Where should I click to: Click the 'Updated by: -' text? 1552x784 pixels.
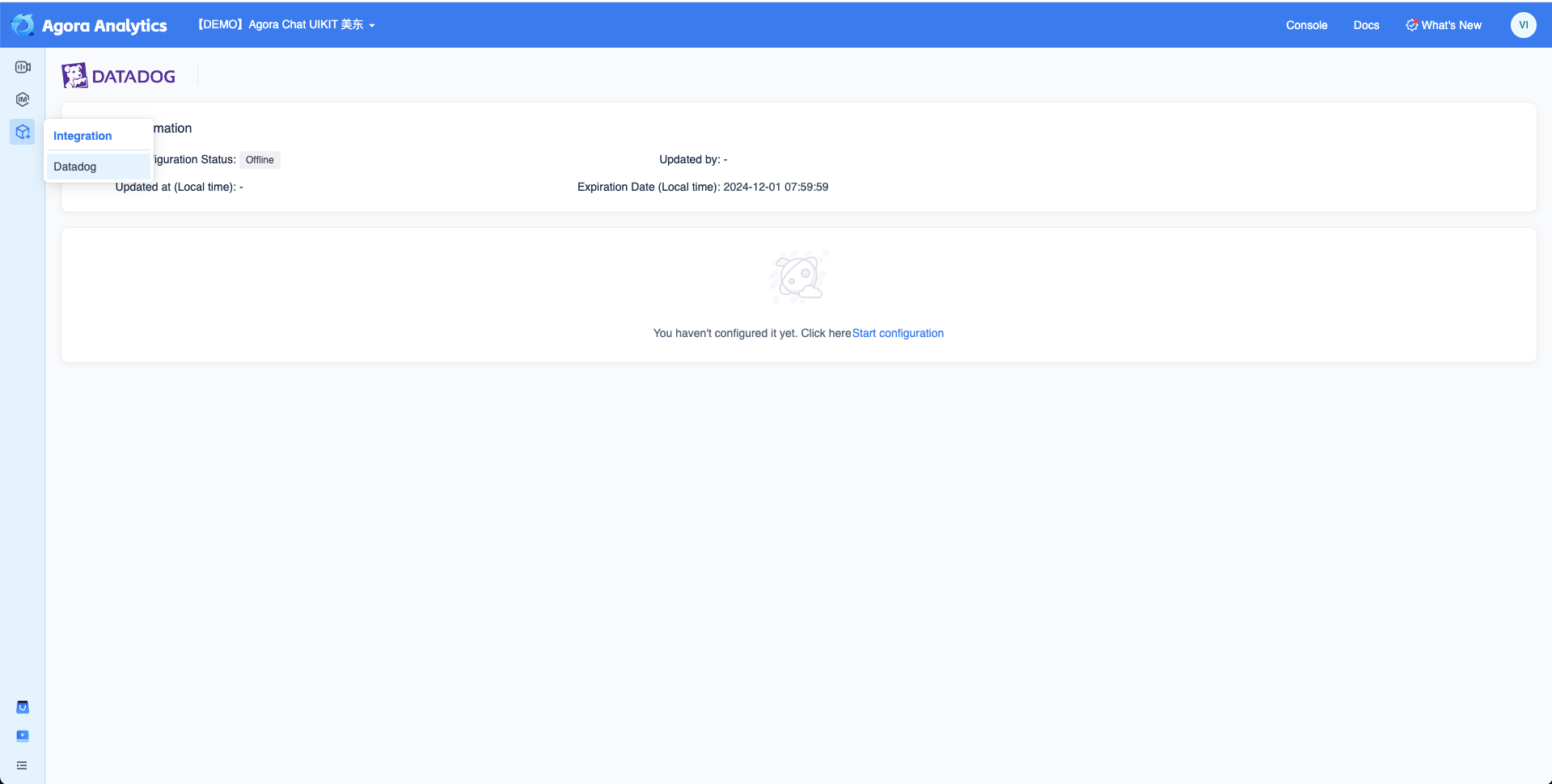click(693, 159)
